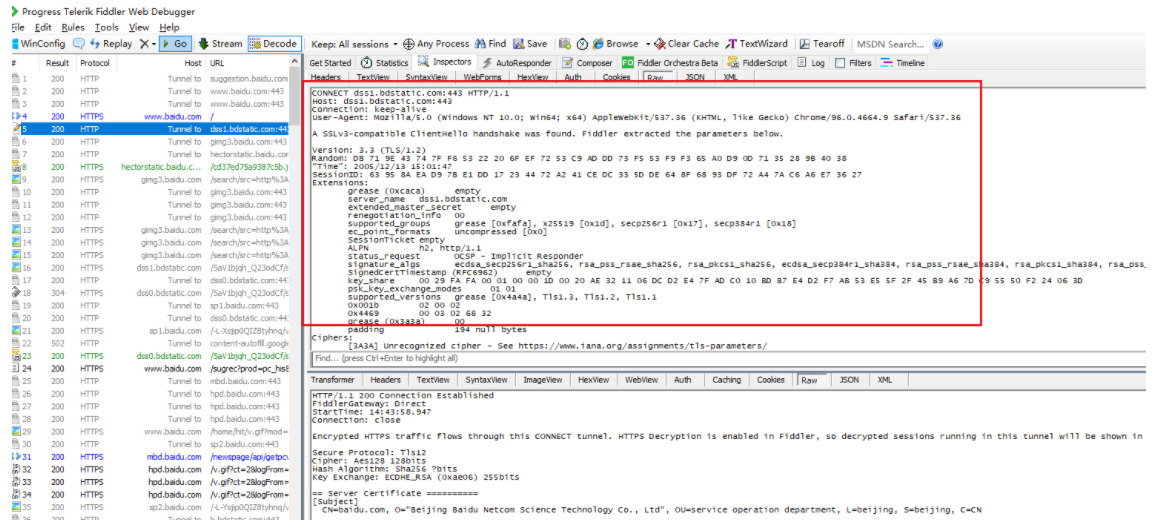Open the Browse dropdown arrow
The image size is (1152, 520).
pyautogui.click(x=648, y=44)
